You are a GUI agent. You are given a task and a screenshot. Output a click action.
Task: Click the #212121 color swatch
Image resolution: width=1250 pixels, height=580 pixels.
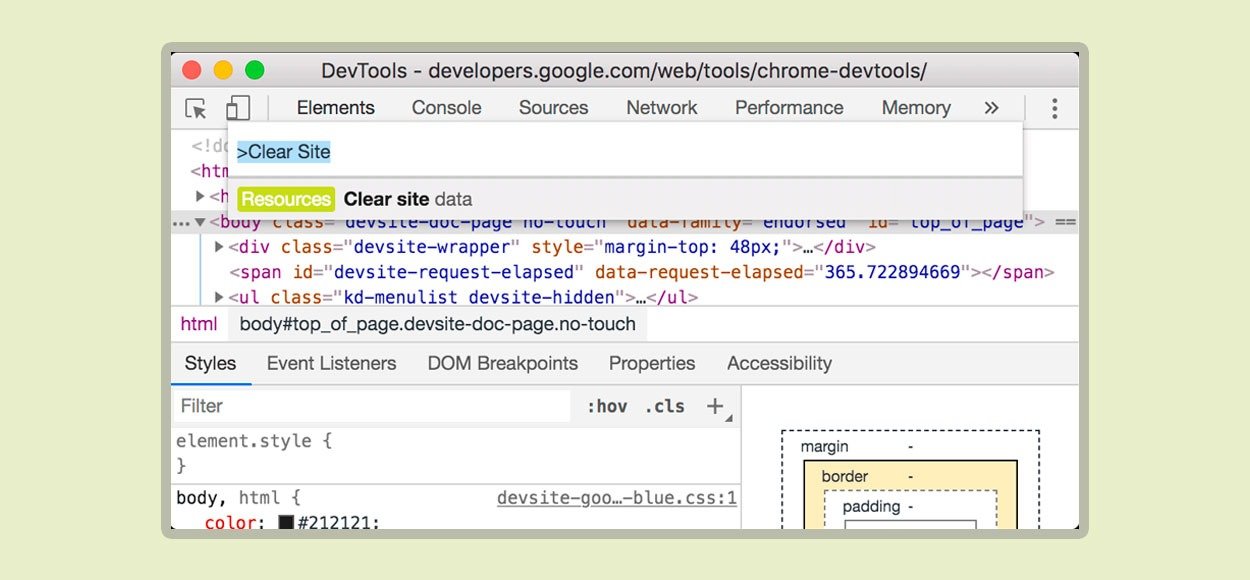pyautogui.click(x=286, y=522)
